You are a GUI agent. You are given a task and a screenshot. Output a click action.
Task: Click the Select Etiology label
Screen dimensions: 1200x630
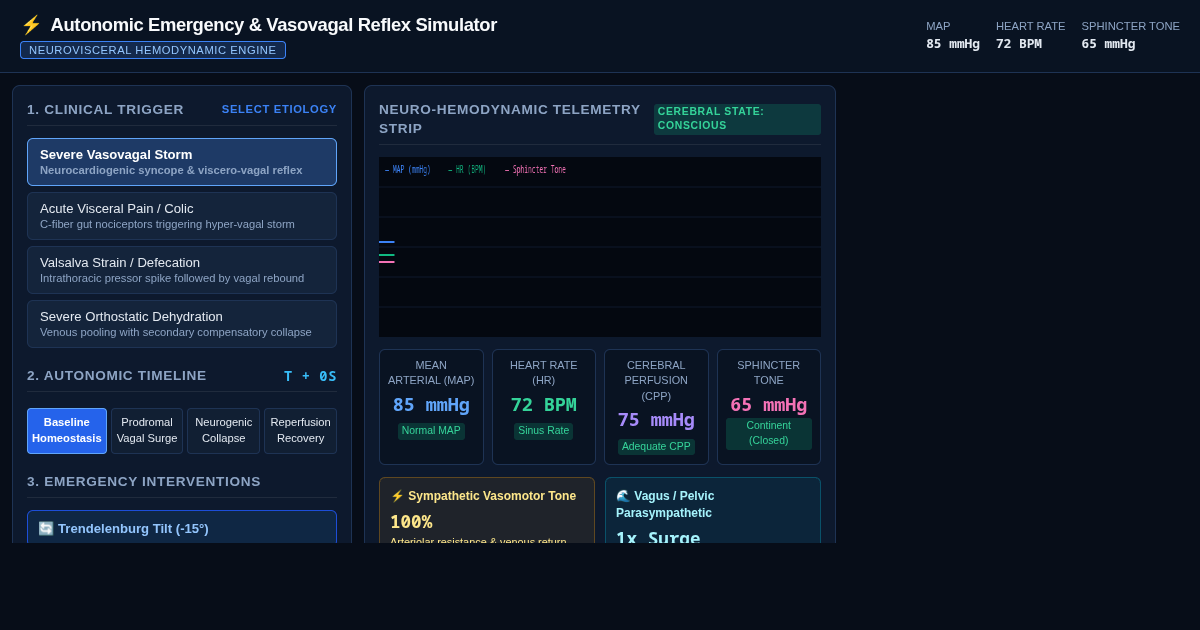coord(279,109)
